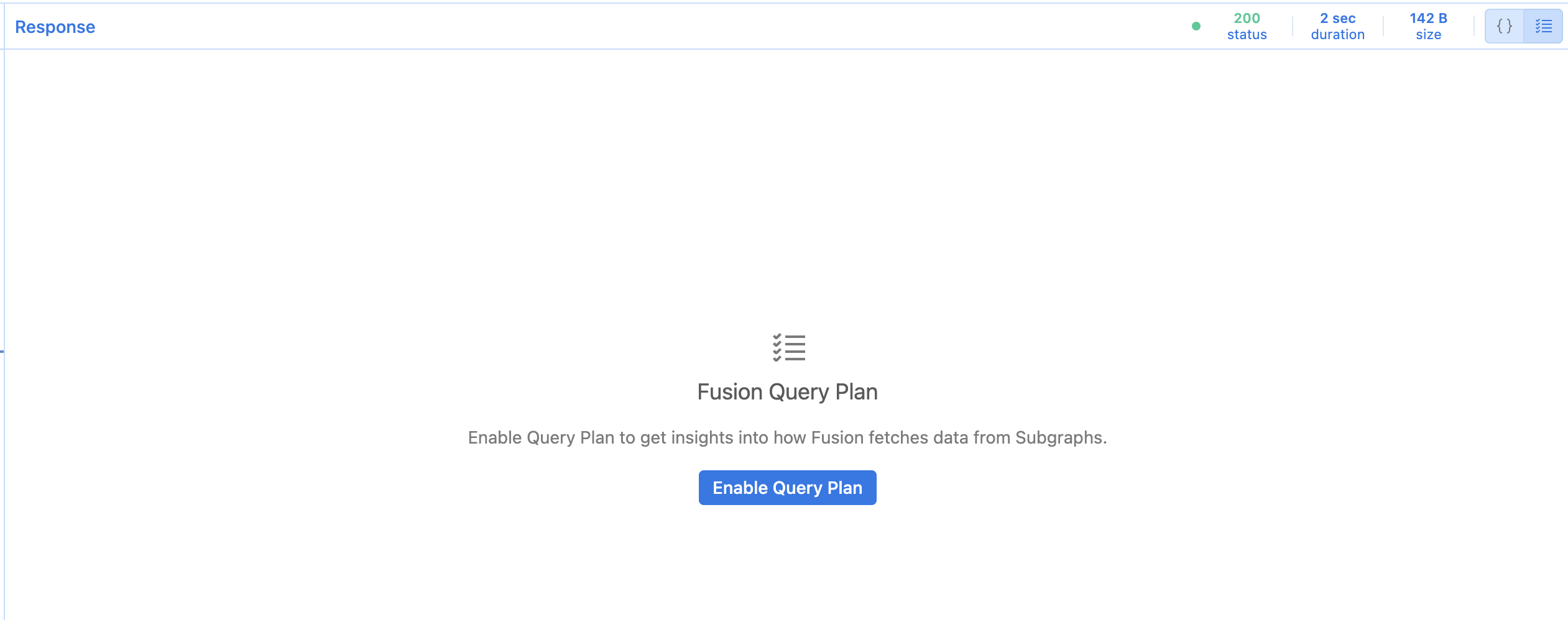Expand the 142 B size details
The width and height of the screenshot is (1568, 620).
tap(1428, 26)
